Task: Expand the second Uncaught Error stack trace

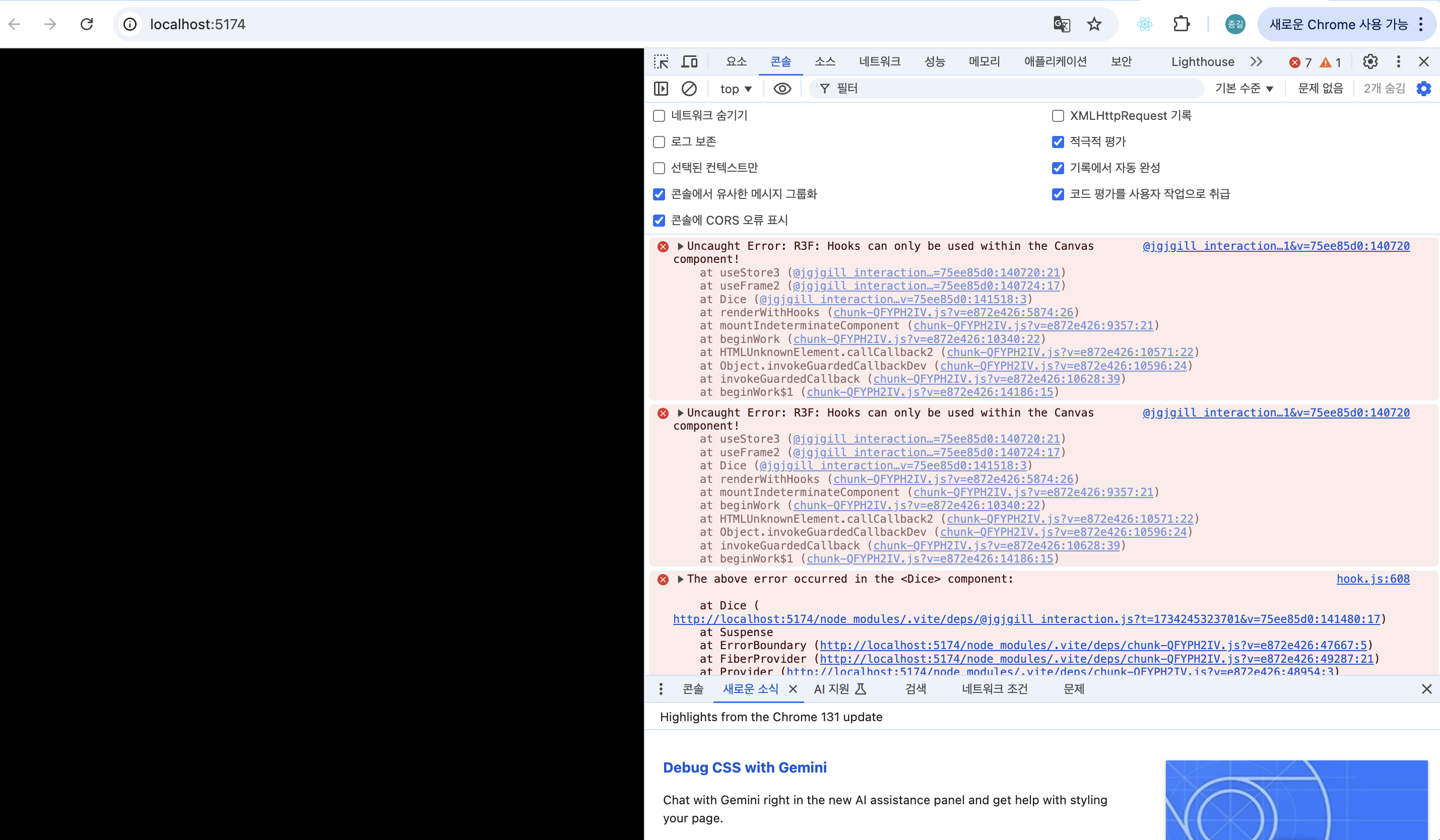Action: pyautogui.click(x=680, y=412)
